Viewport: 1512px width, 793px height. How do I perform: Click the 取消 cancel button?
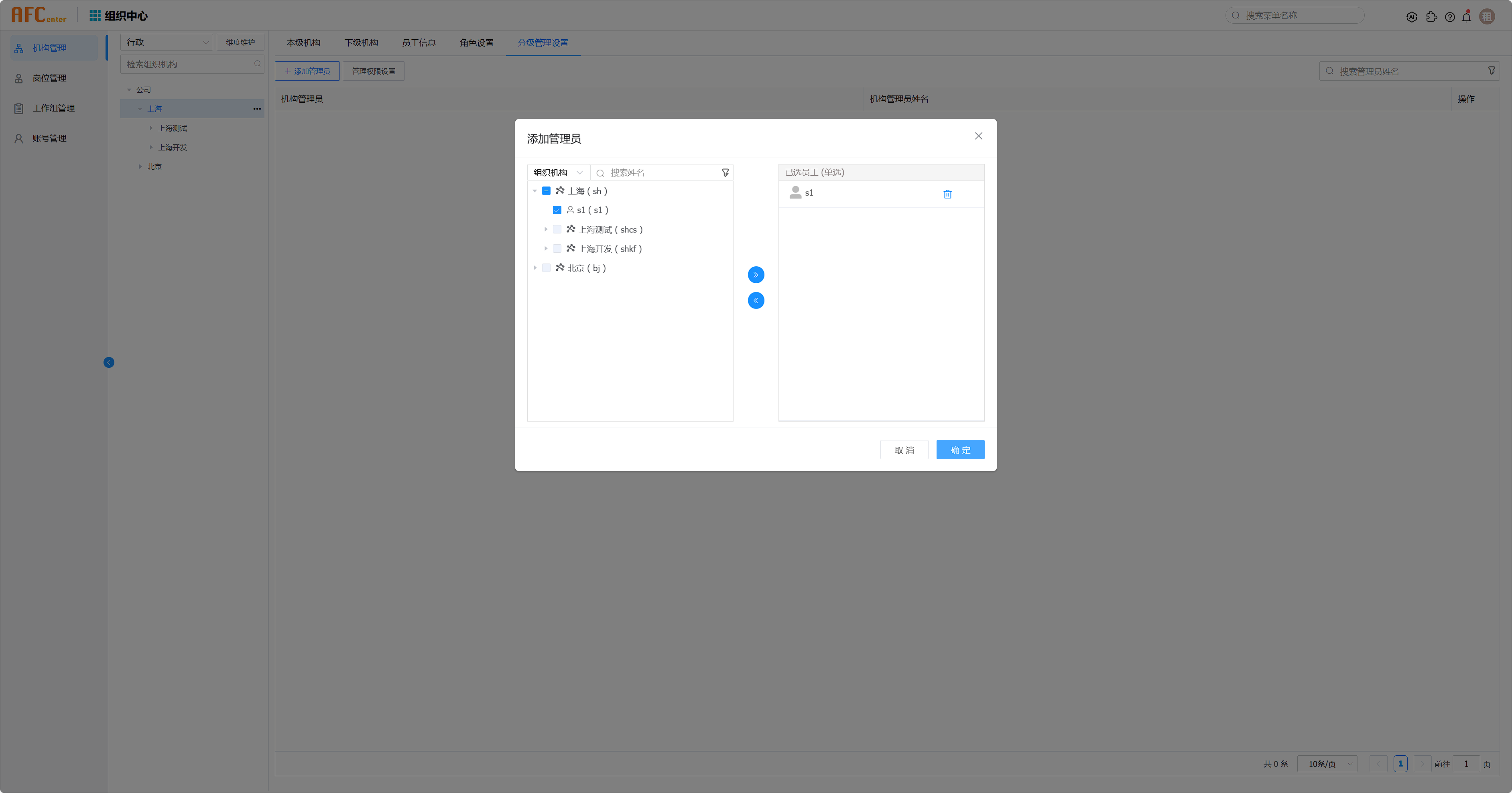click(x=904, y=450)
